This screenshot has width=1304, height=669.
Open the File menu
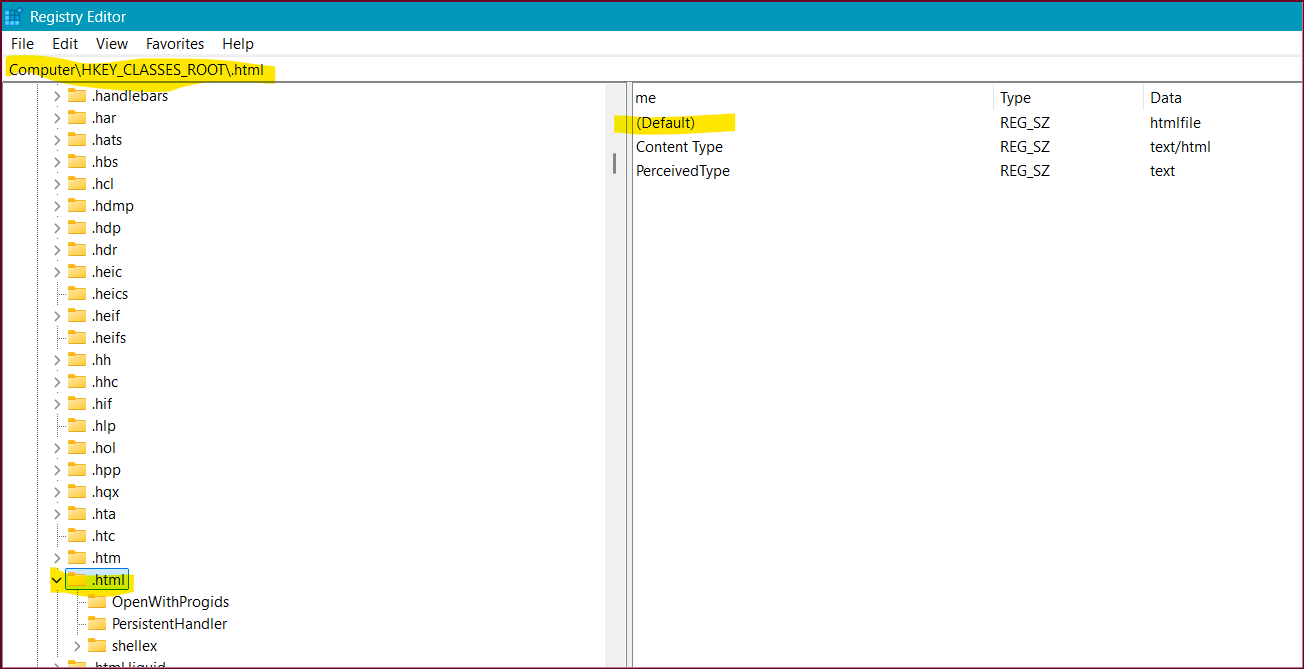point(22,44)
